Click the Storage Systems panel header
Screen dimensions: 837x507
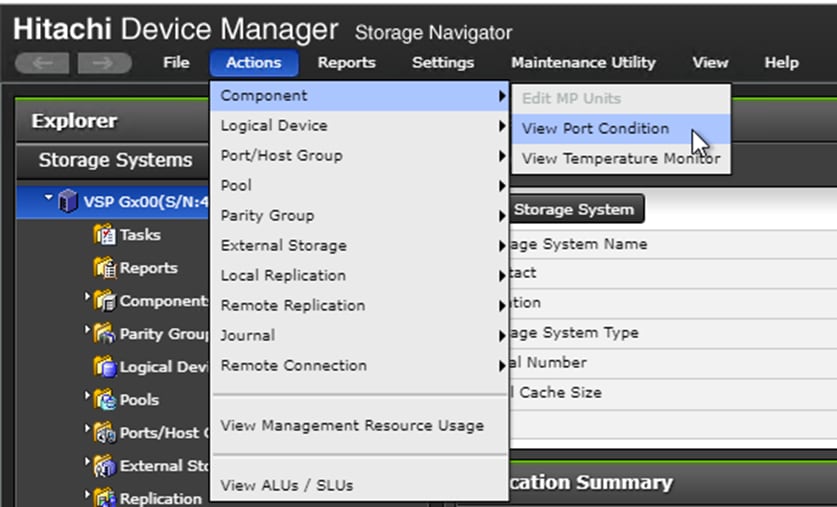tap(113, 160)
